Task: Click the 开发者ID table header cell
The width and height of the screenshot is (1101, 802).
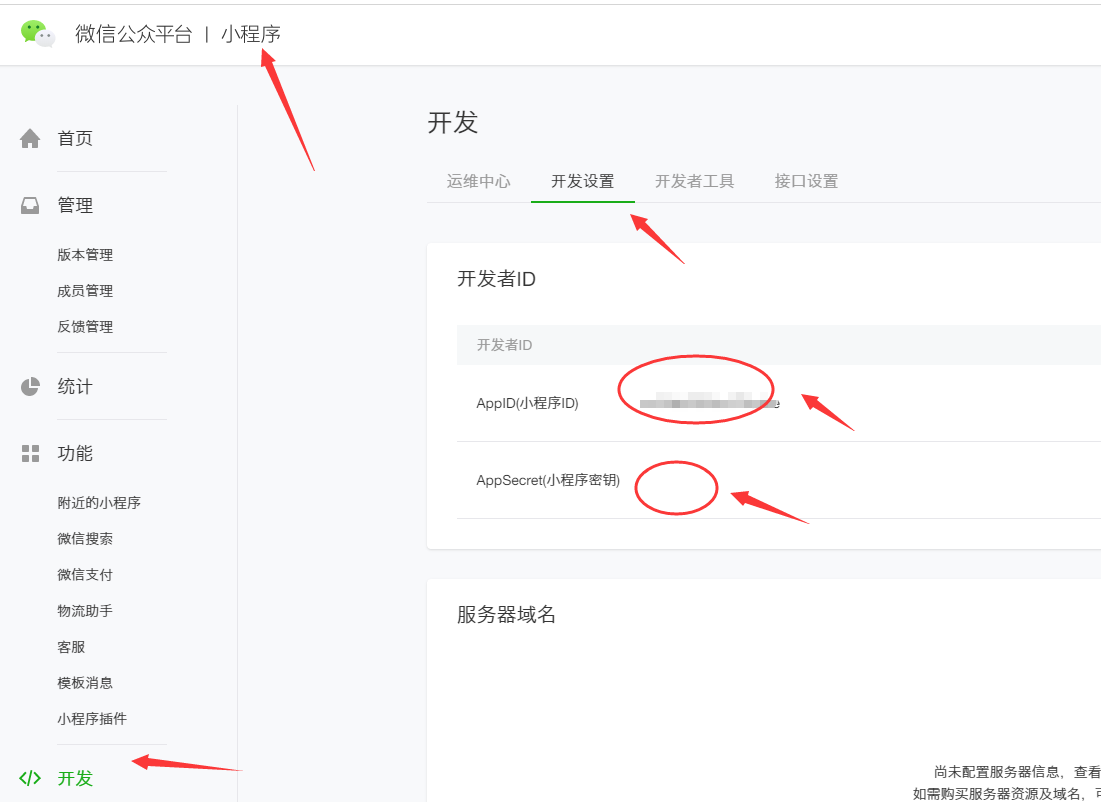Action: point(504,345)
